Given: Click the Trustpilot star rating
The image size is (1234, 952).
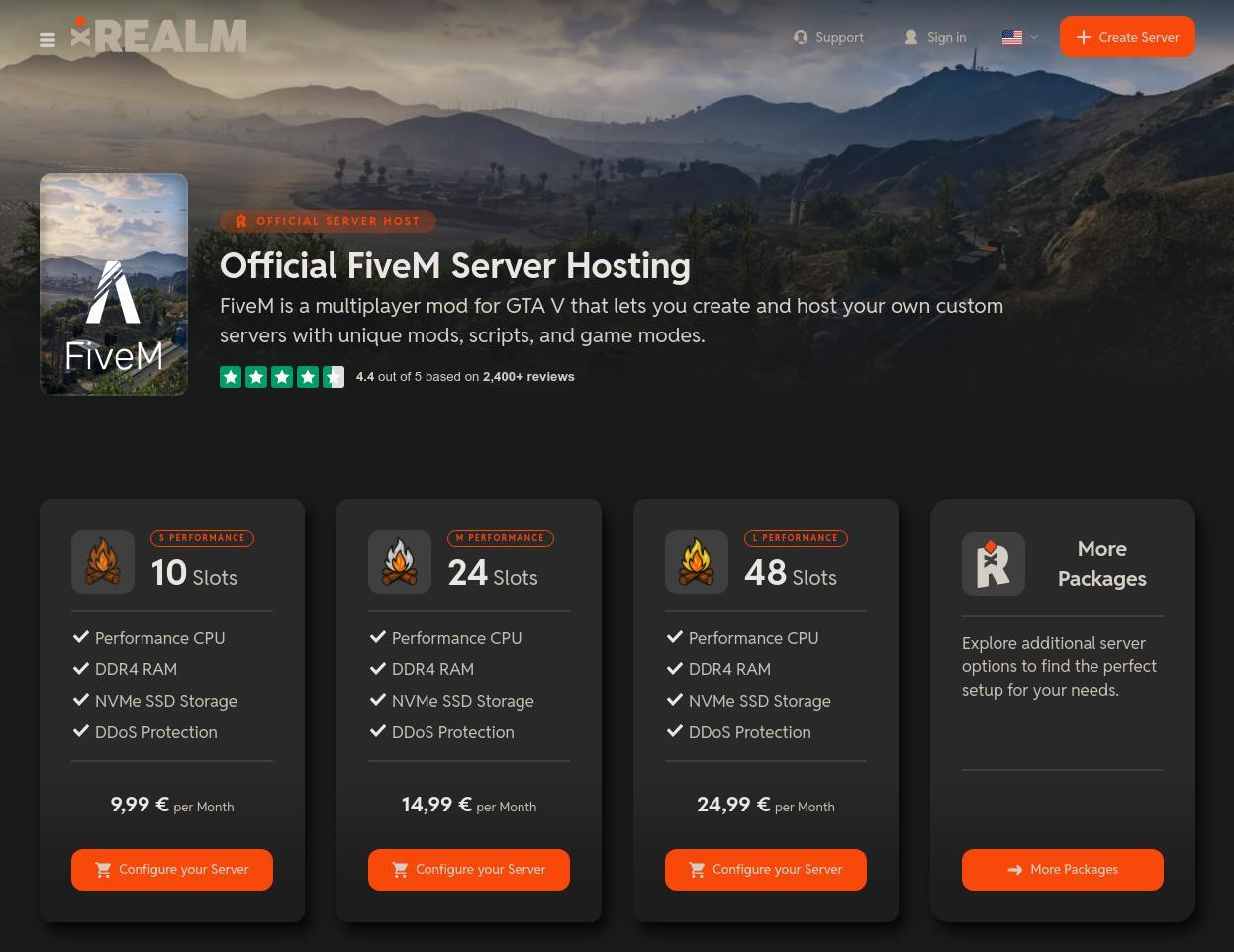Looking at the screenshot, I should coord(282,377).
